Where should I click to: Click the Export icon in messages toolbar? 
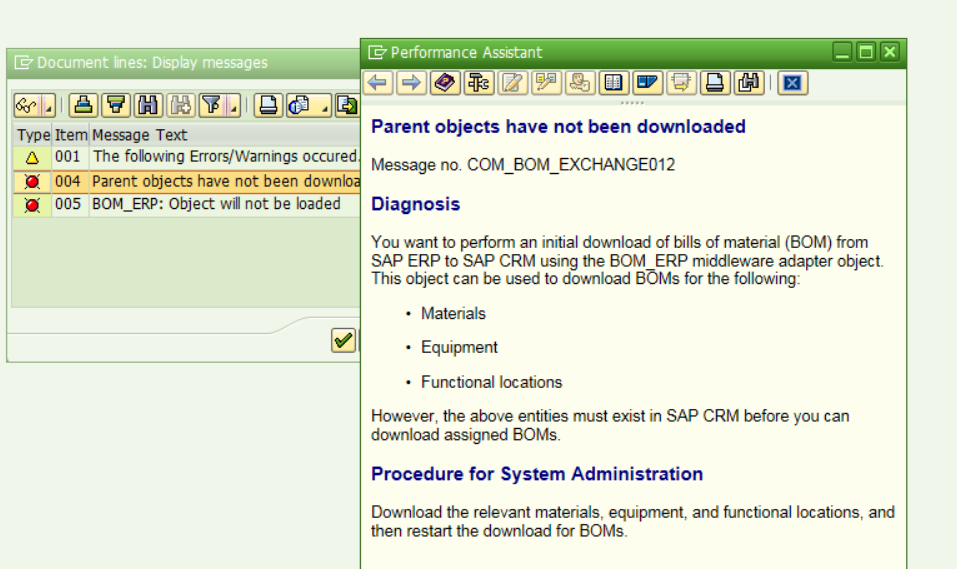348,106
